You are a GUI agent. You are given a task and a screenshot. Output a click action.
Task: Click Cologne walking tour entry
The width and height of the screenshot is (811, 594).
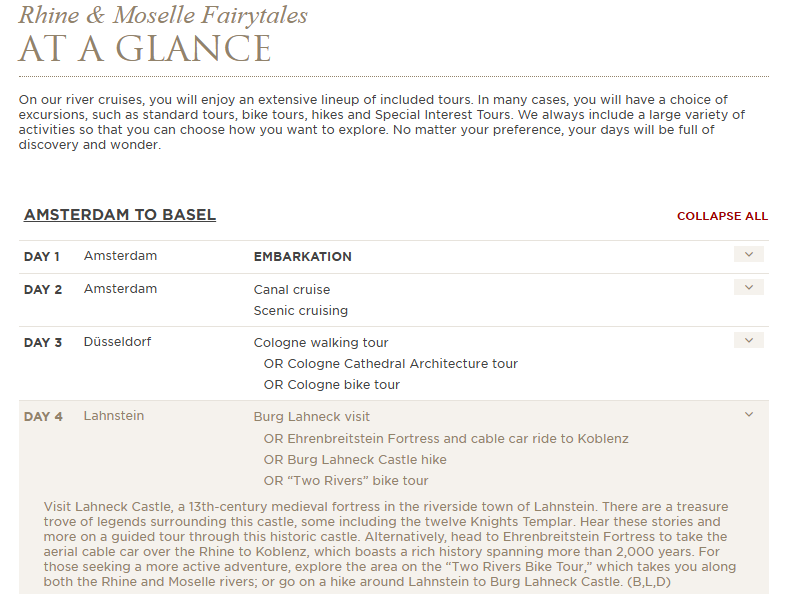[x=321, y=343]
